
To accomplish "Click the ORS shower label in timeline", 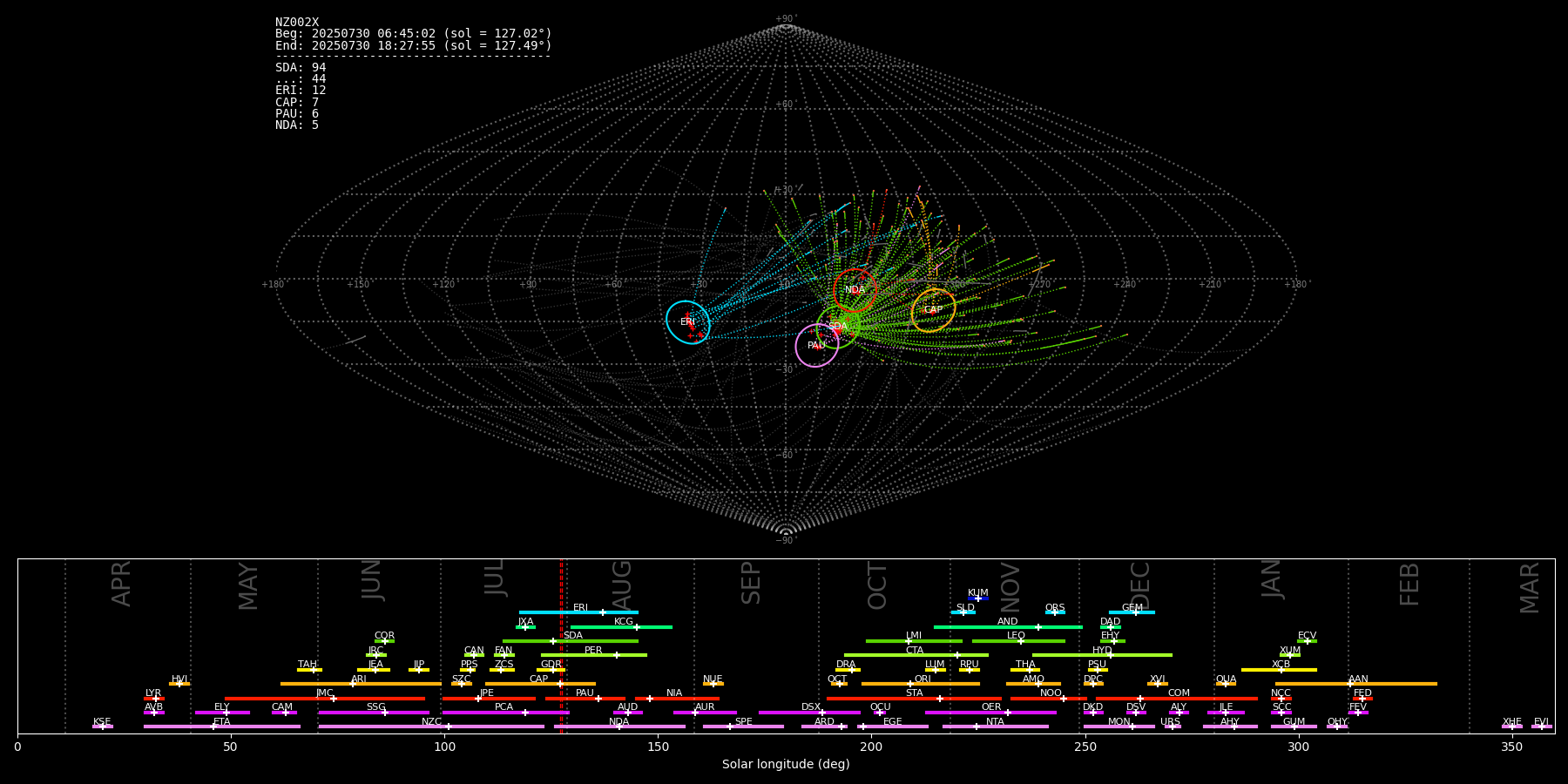I will click(1055, 608).
